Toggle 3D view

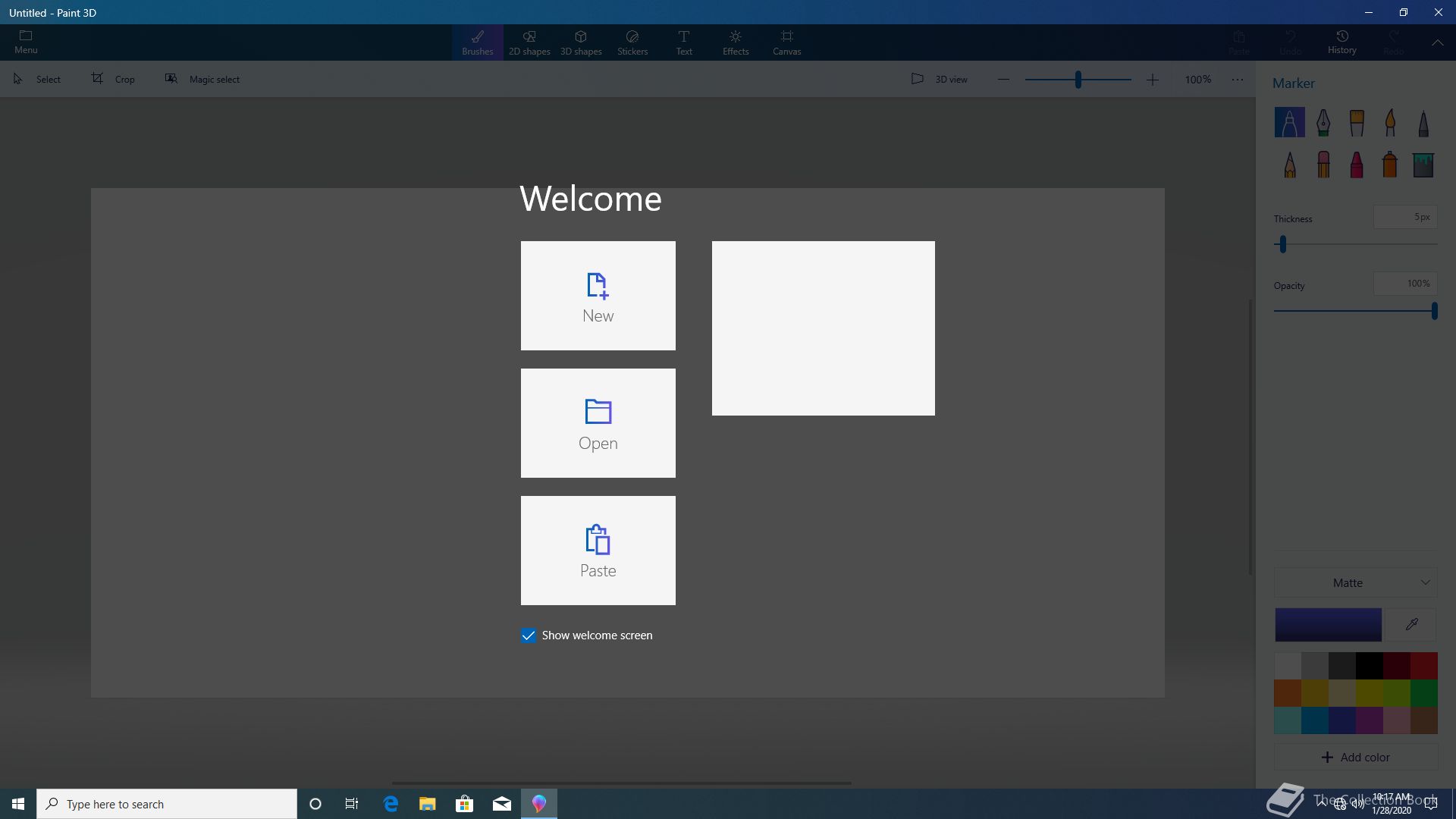point(940,79)
